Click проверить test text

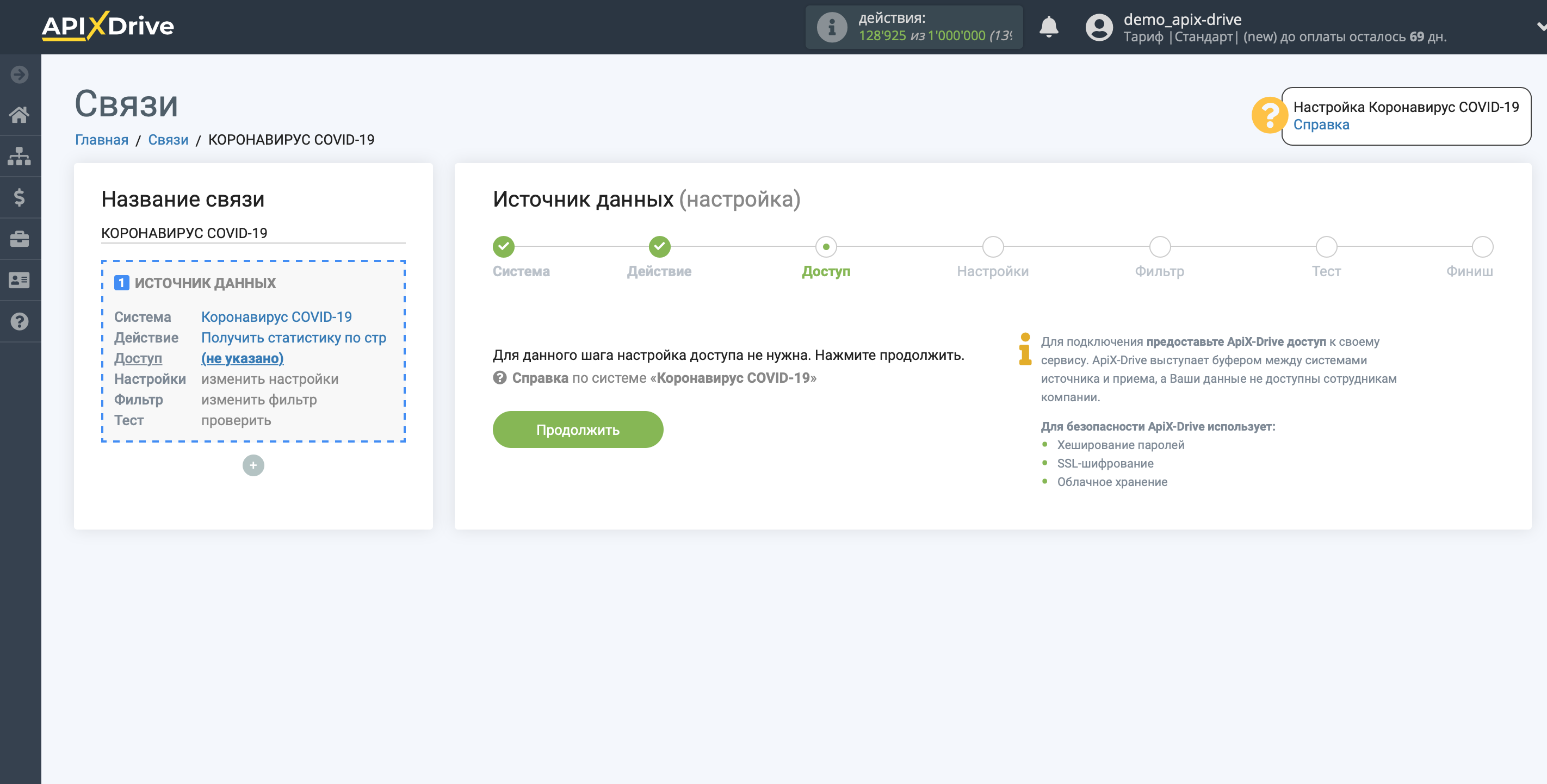pos(236,421)
